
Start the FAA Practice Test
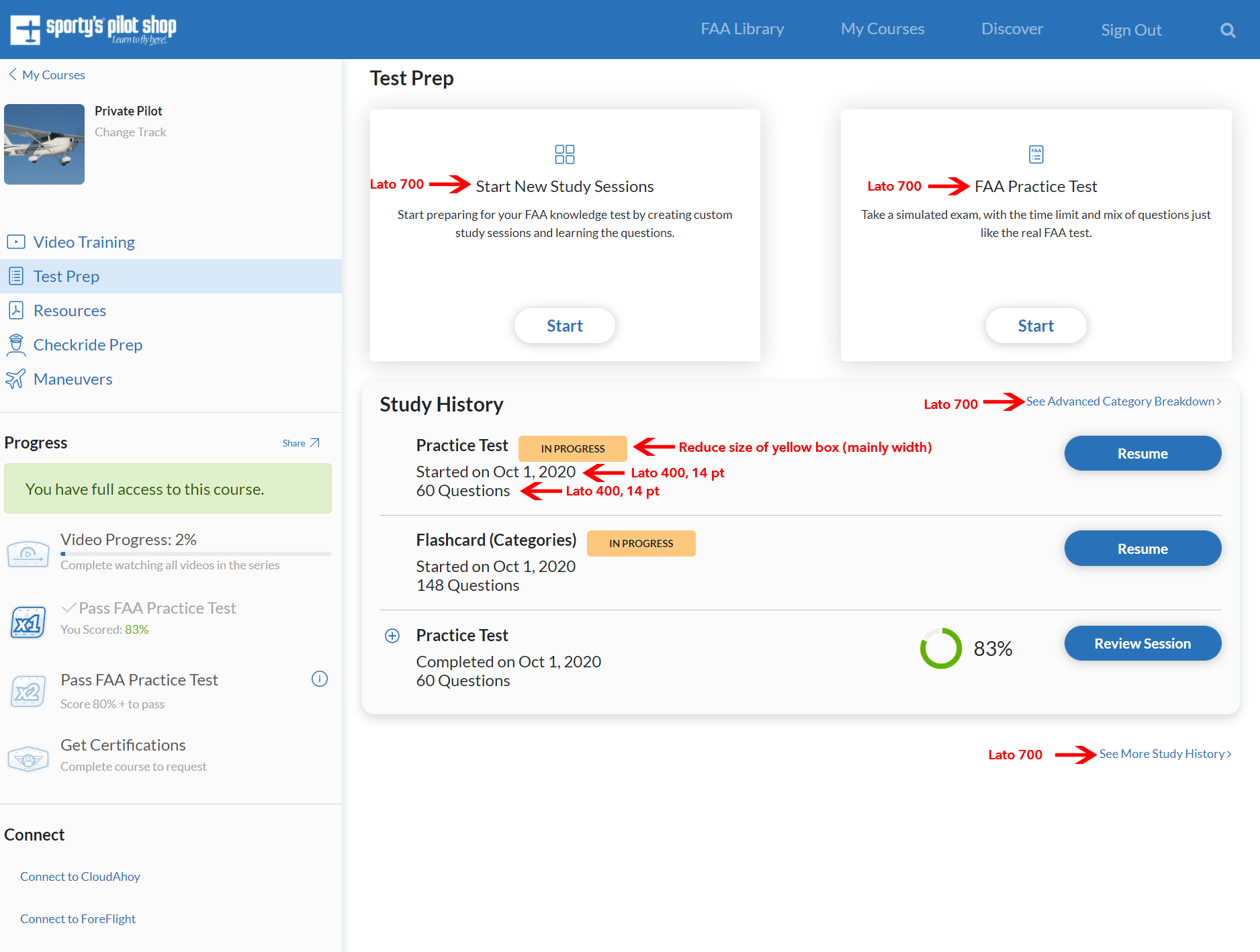(x=1036, y=326)
